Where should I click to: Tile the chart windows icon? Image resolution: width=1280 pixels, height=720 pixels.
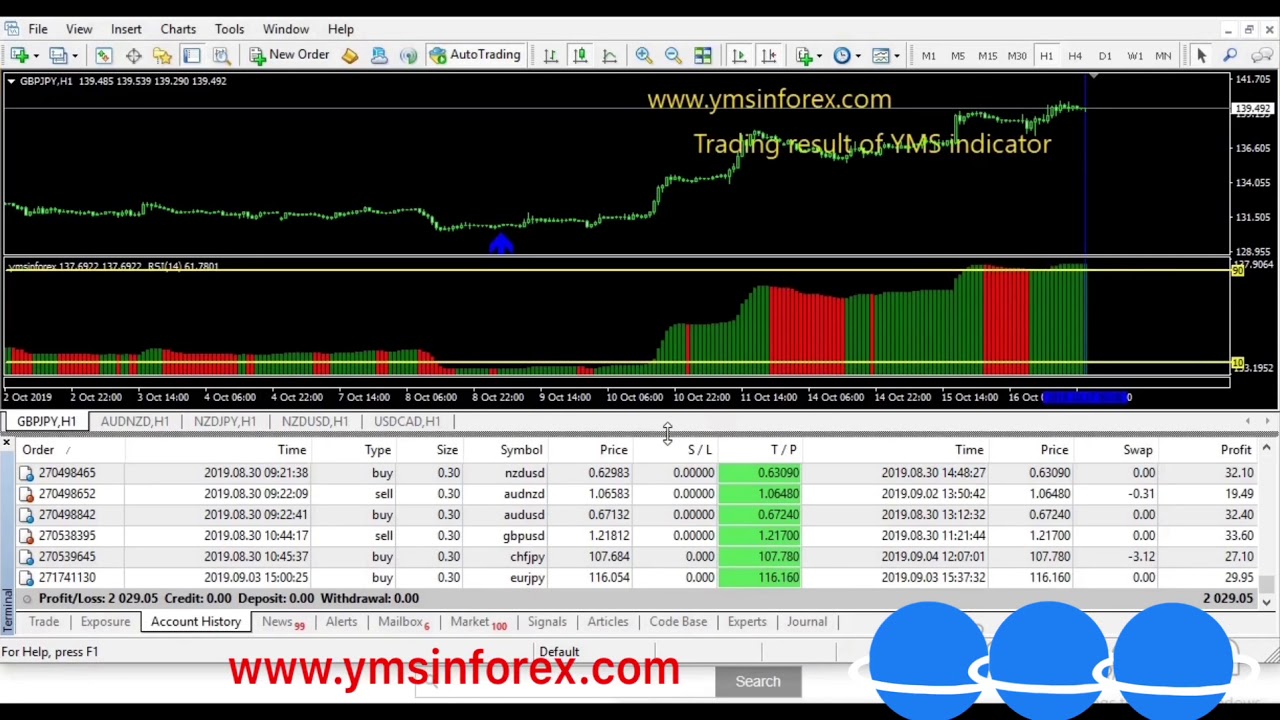click(703, 55)
